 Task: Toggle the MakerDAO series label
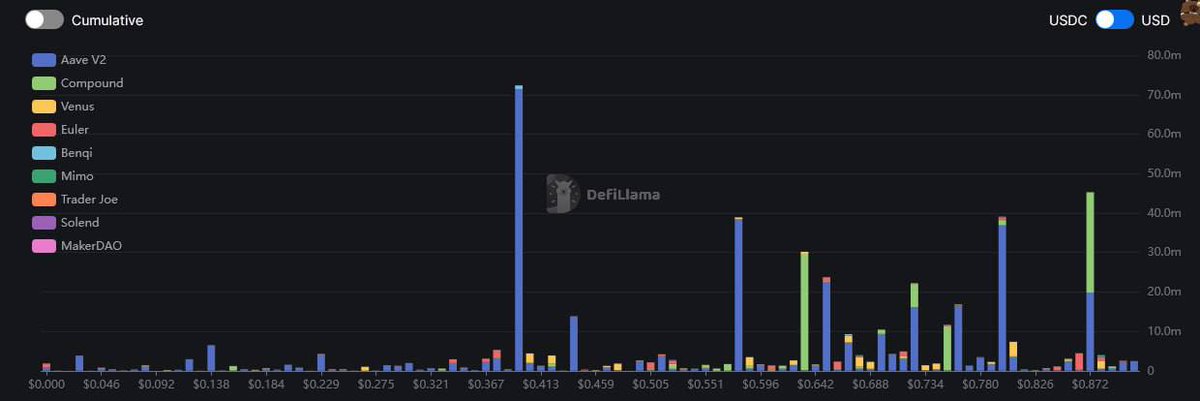pyautogui.click(x=91, y=245)
